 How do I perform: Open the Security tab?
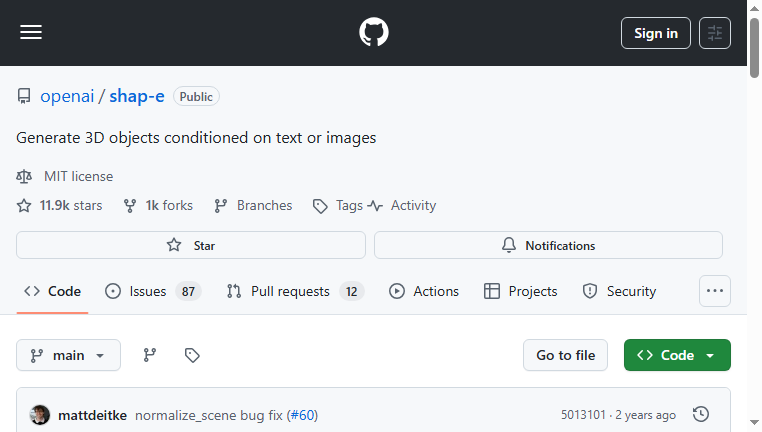(619, 291)
